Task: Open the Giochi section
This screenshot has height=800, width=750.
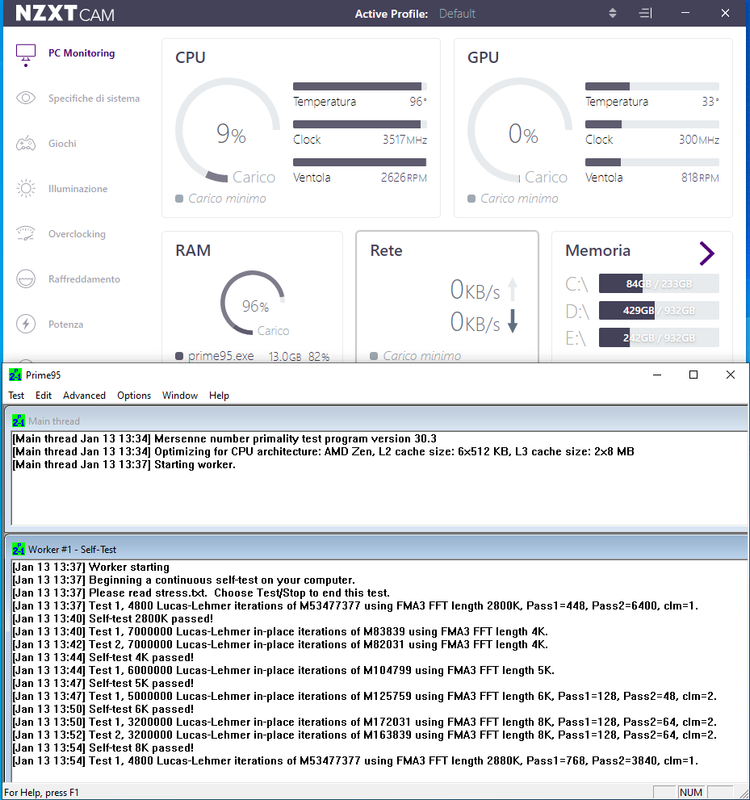Action: coord(62,143)
